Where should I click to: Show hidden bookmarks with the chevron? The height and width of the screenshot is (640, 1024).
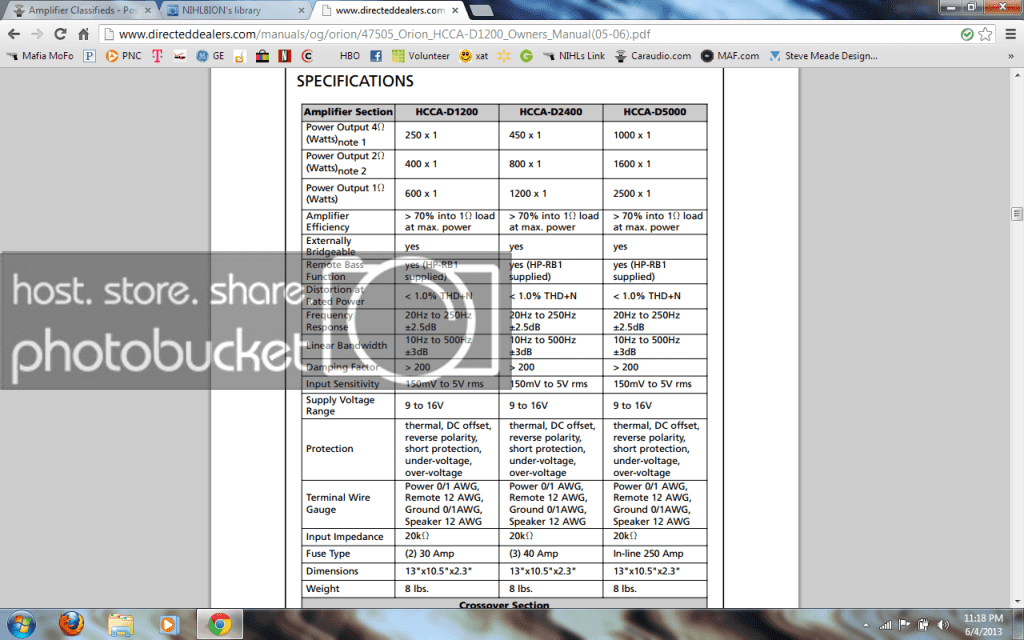pyautogui.click(x=1011, y=56)
